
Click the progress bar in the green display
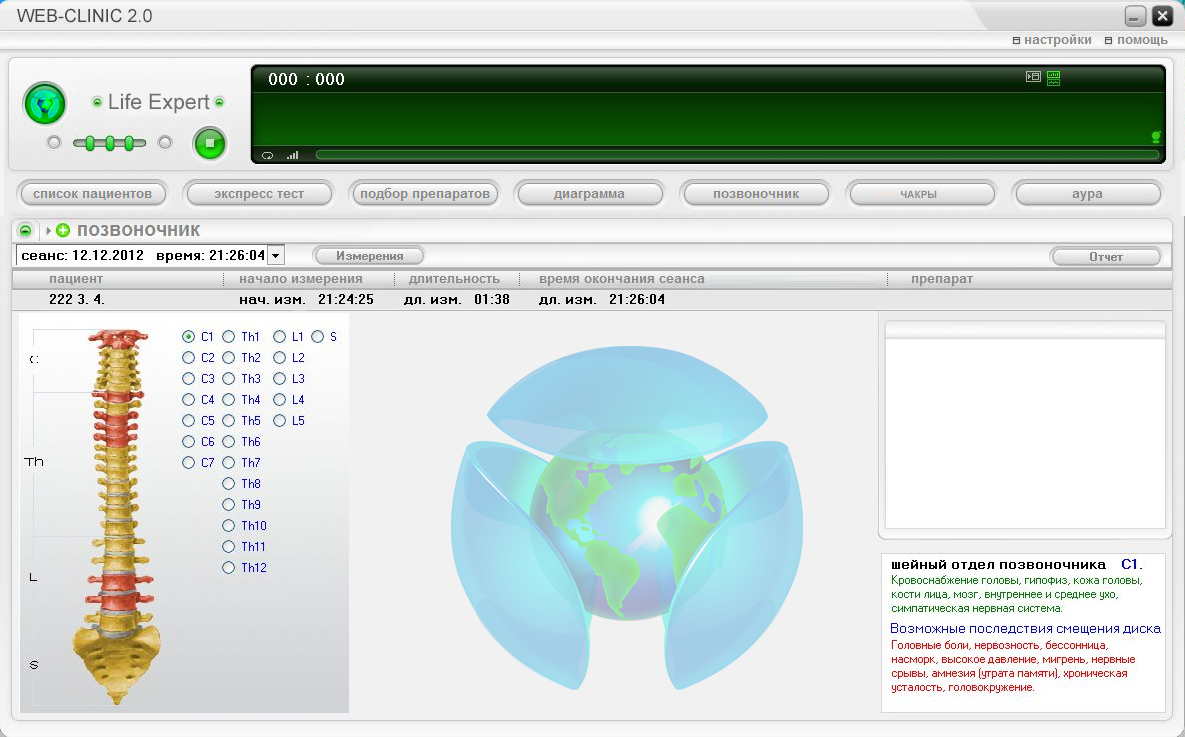point(737,155)
